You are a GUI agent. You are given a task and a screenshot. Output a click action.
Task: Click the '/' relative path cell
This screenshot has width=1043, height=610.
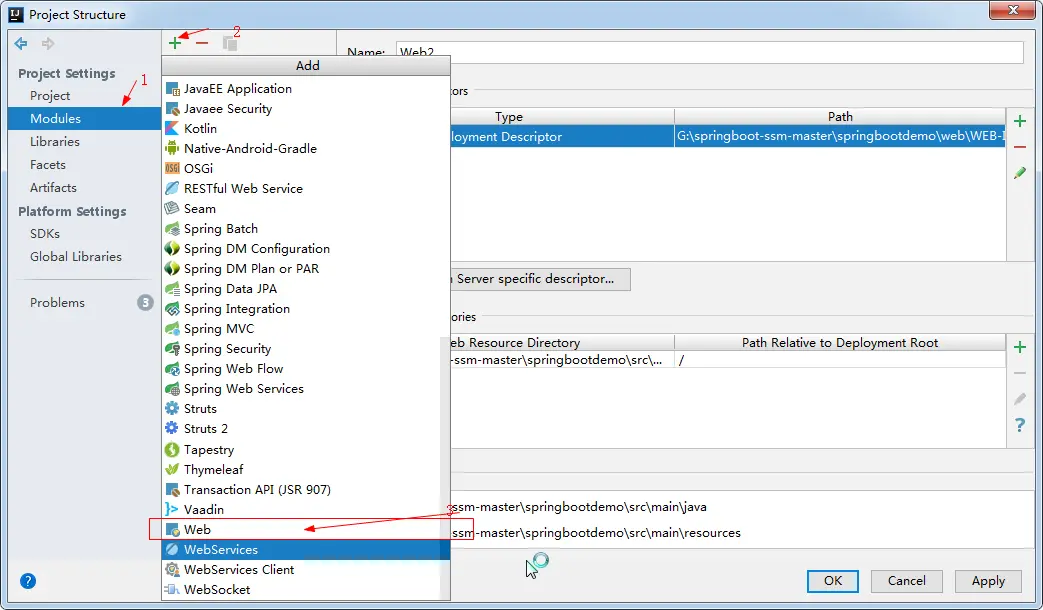pos(840,360)
